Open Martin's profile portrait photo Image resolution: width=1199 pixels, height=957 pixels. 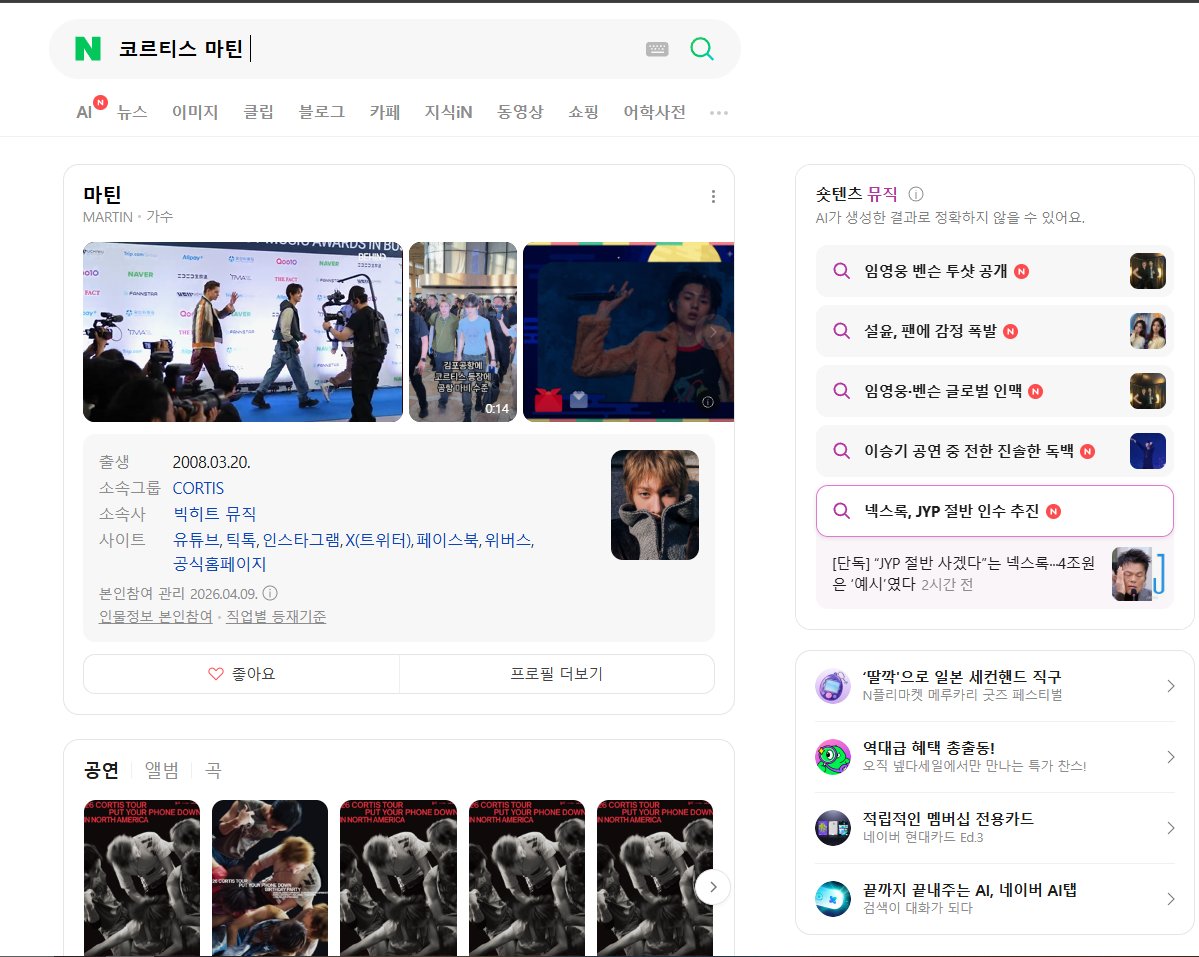tap(655, 505)
